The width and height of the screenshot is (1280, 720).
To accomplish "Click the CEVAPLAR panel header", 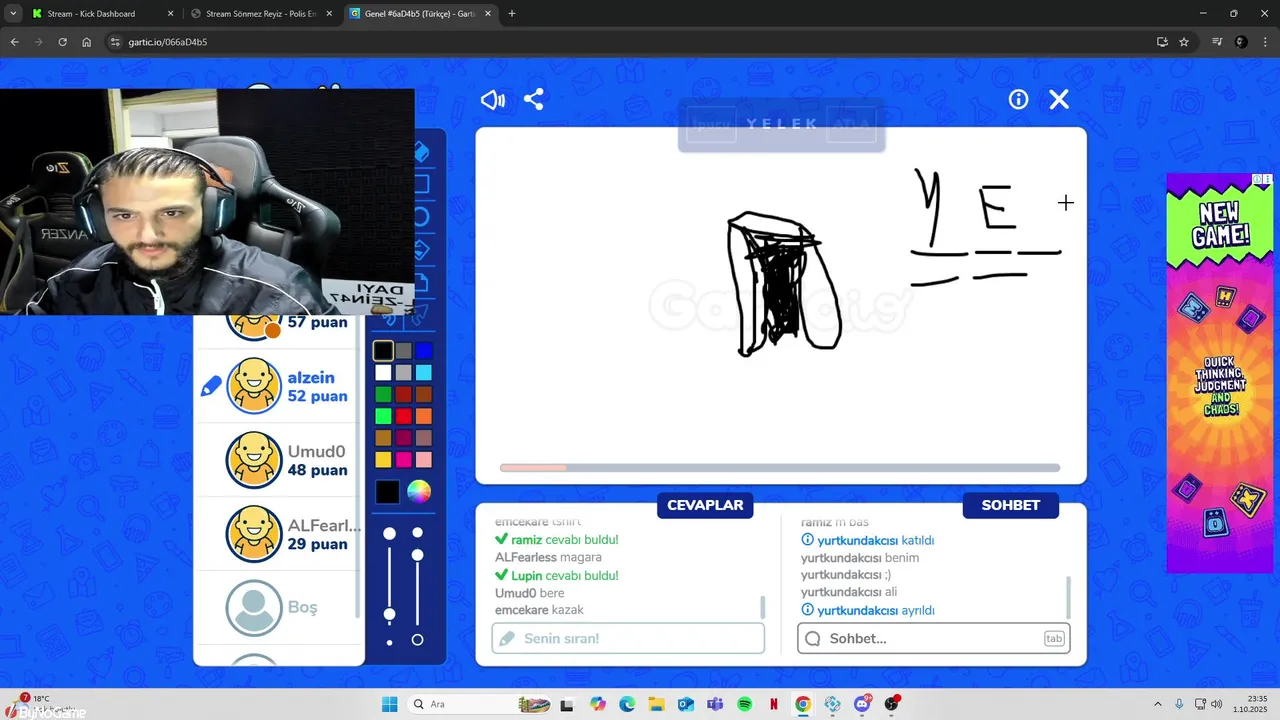I will (705, 505).
